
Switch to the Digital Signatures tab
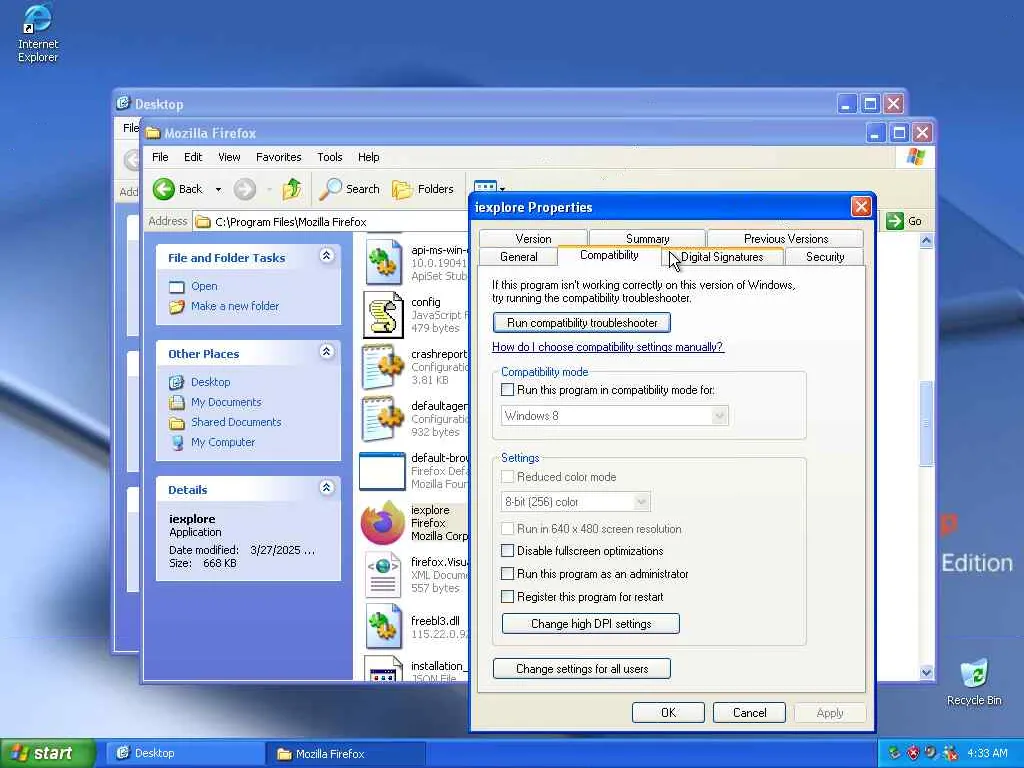click(722, 257)
